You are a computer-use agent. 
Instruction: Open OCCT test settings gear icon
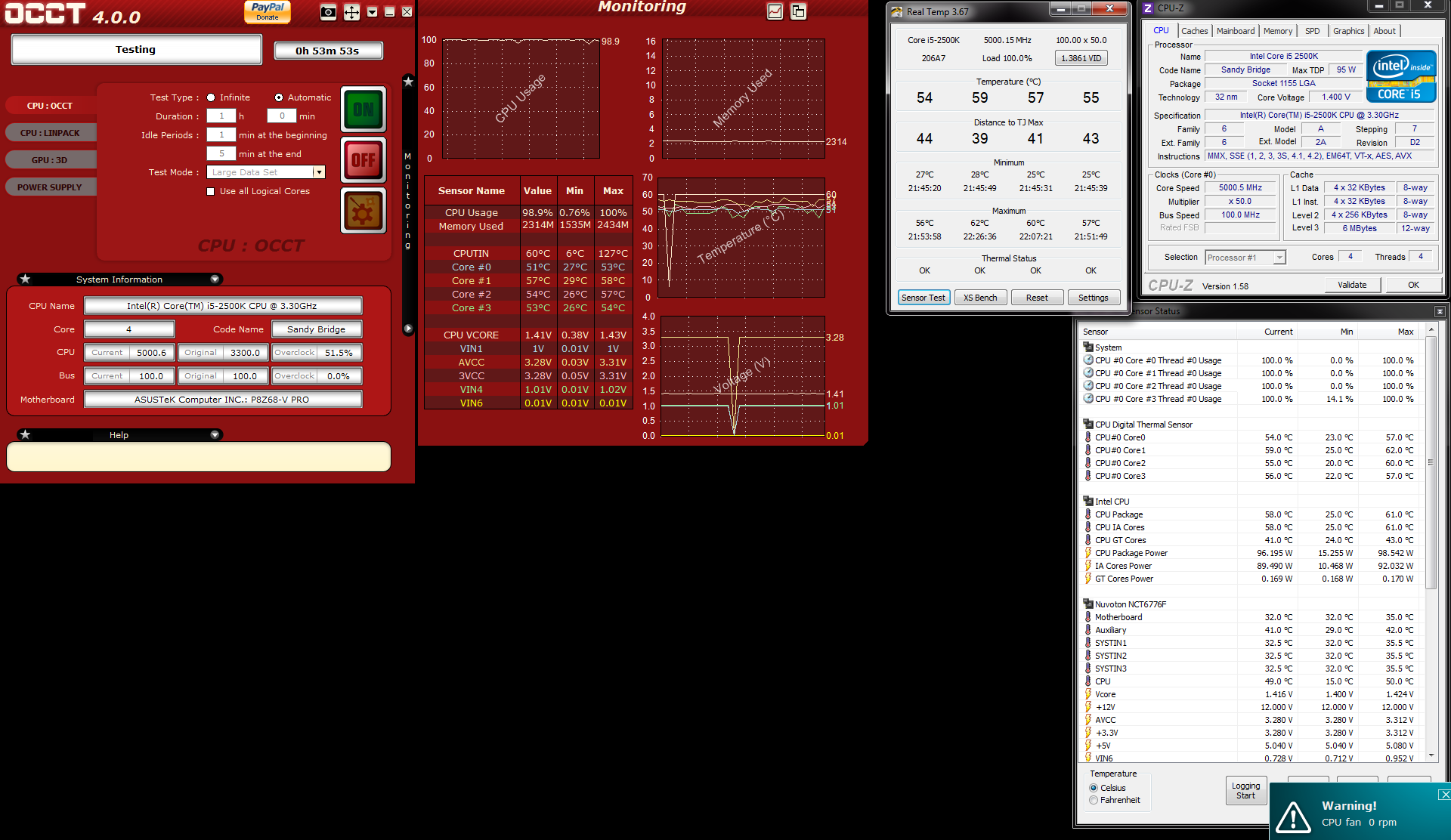coord(364,211)
